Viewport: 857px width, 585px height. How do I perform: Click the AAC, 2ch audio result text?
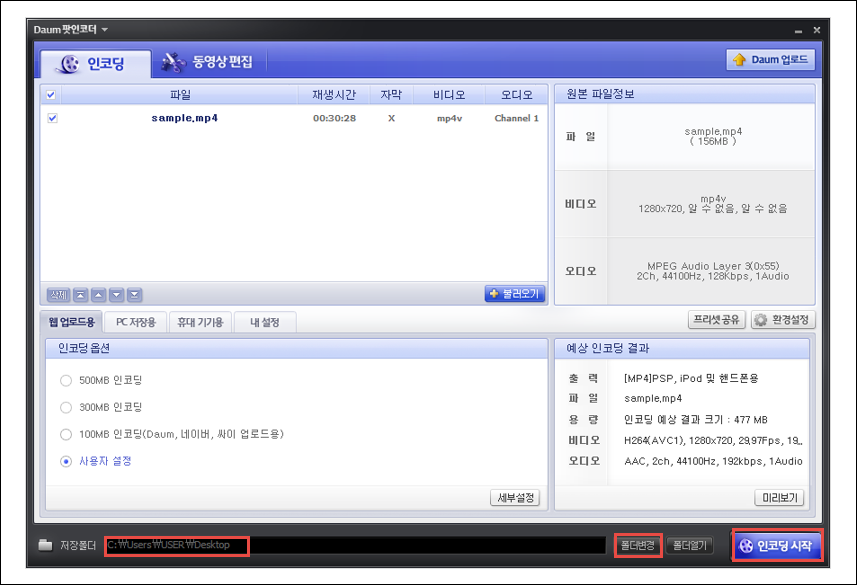[x=713, y=461]
